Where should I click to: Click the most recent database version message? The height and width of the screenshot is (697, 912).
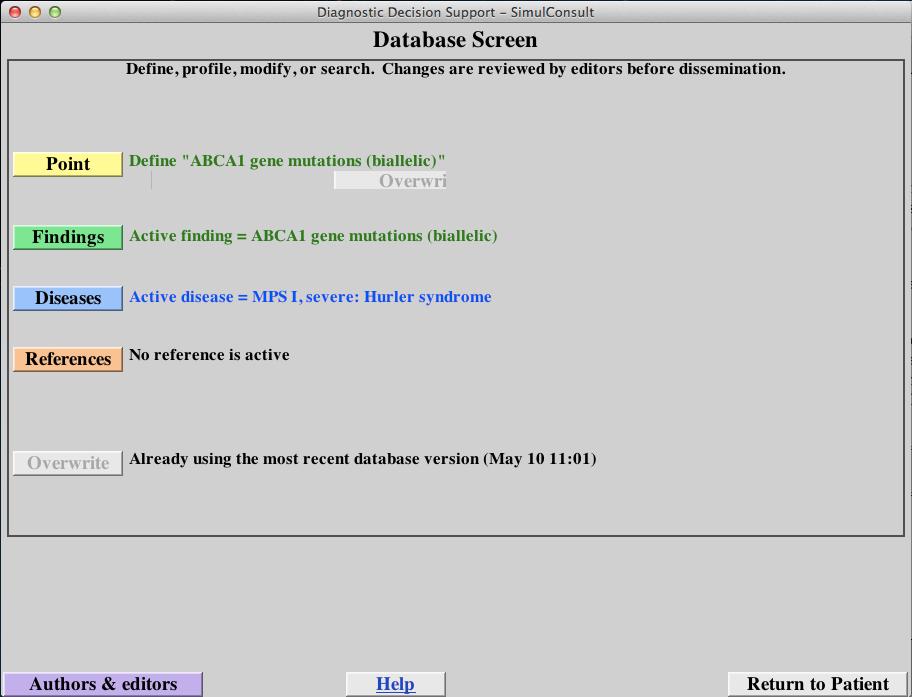[x=362, y=459]
